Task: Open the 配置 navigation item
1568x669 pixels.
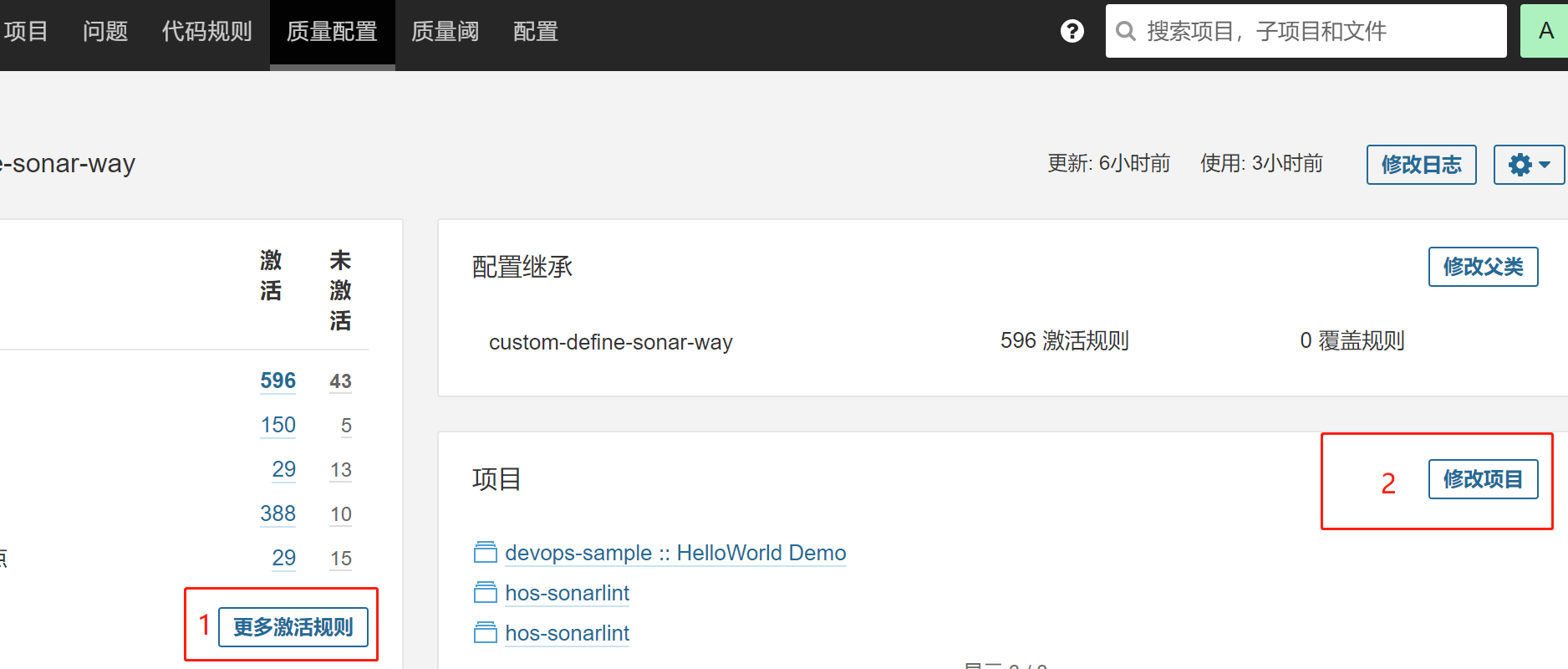Action: [x=535, y=32]
